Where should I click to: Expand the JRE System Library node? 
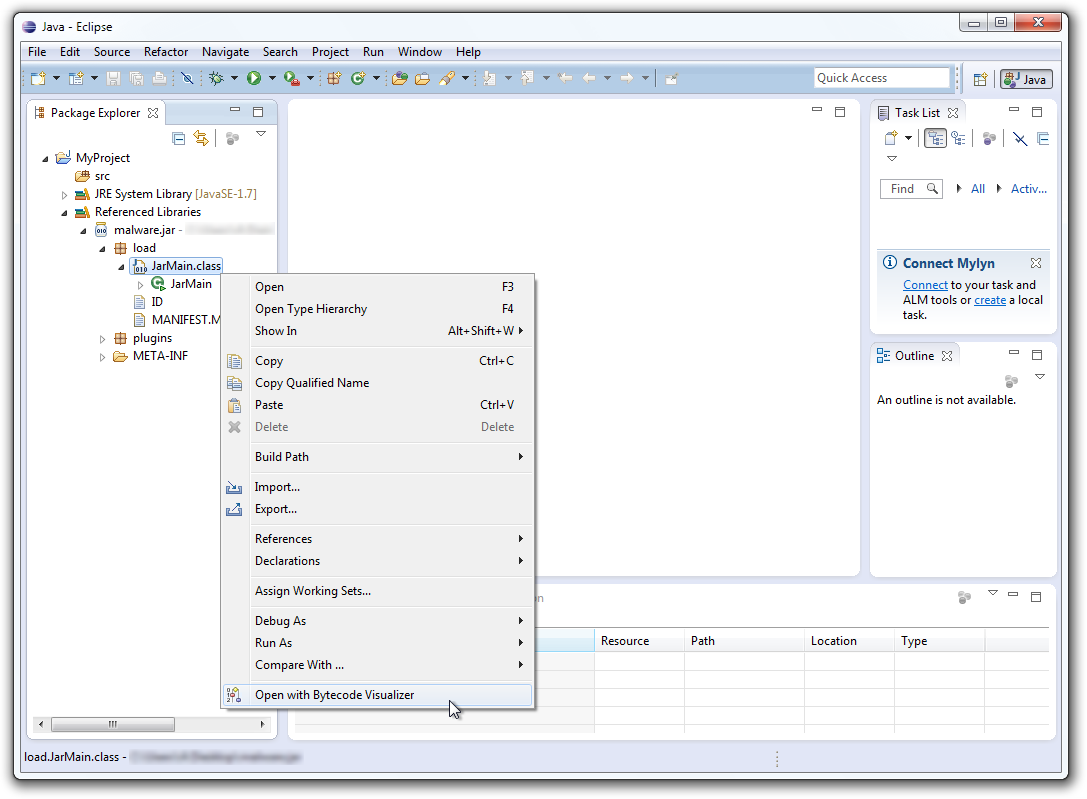pyautogui.click(x=65, y=195)
